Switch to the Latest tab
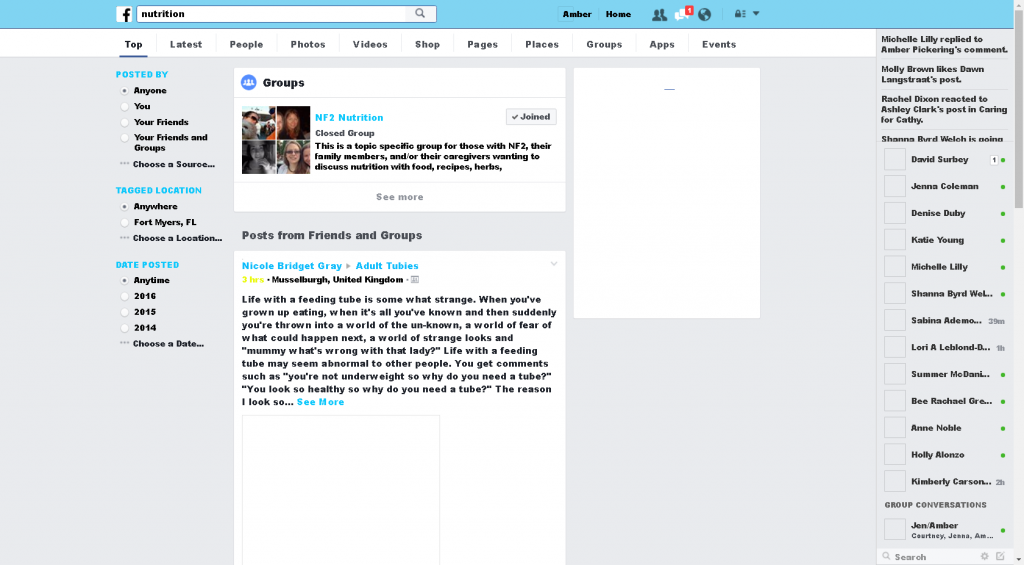The image size is (1024, 565). coord(186,44)
